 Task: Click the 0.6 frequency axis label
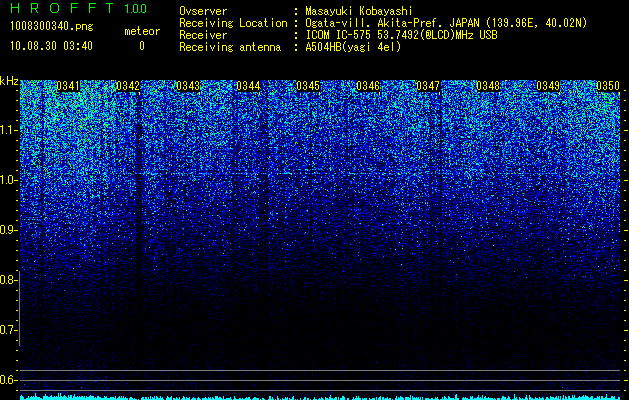coord(8,380)
